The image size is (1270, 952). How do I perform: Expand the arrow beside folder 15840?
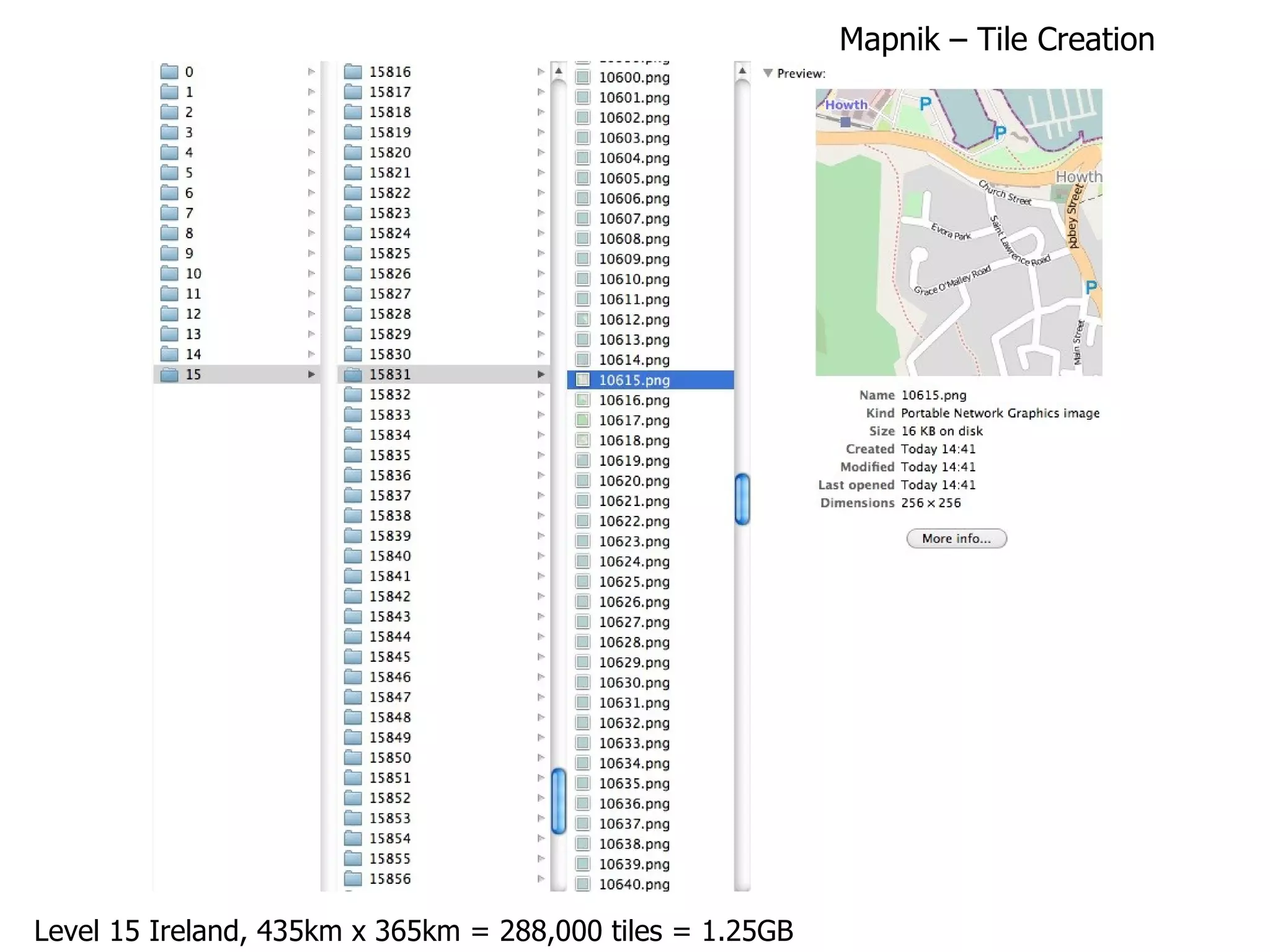[541, 556]
